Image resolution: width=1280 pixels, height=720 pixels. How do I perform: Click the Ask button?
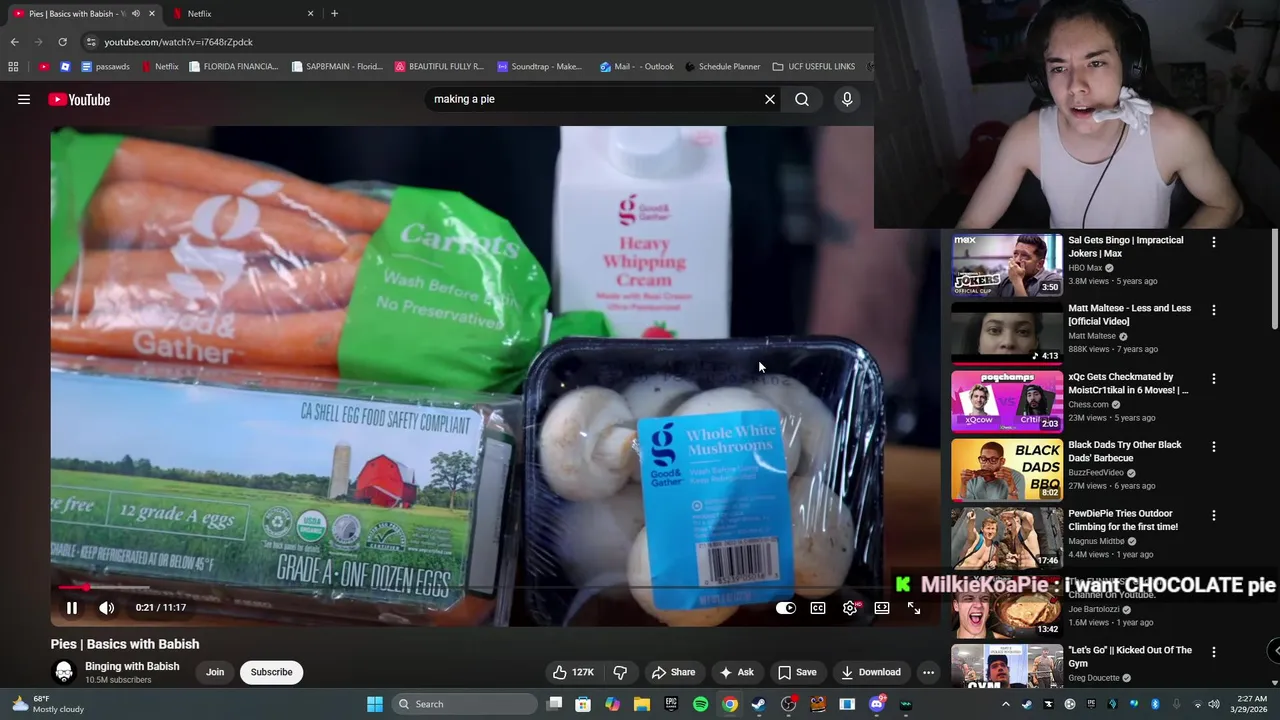(x=736, y=672)
